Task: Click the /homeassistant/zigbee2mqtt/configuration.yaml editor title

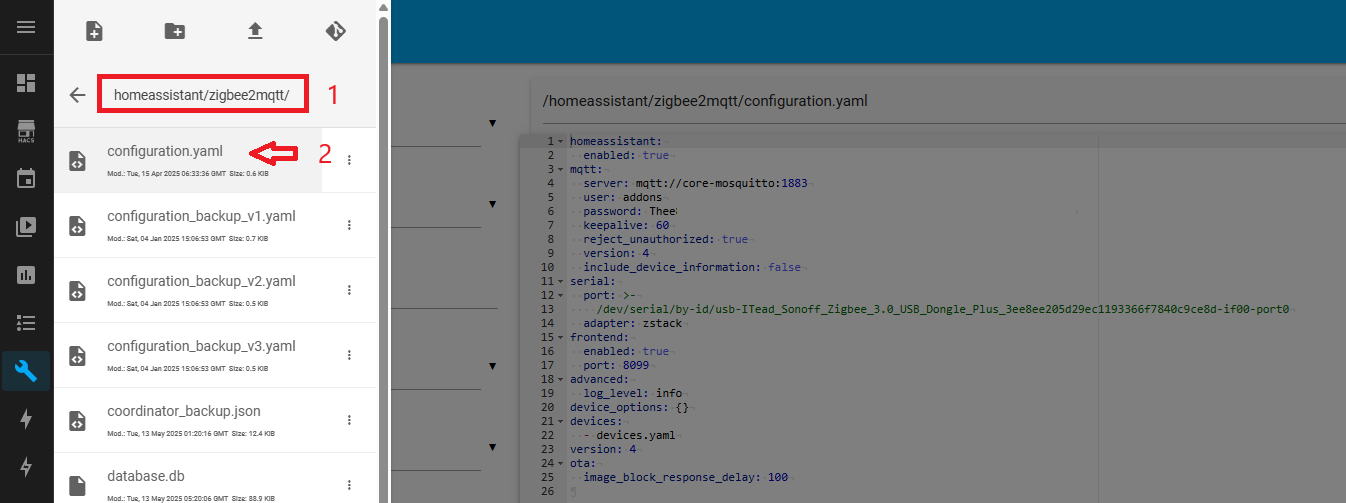Action: [705, 101]
